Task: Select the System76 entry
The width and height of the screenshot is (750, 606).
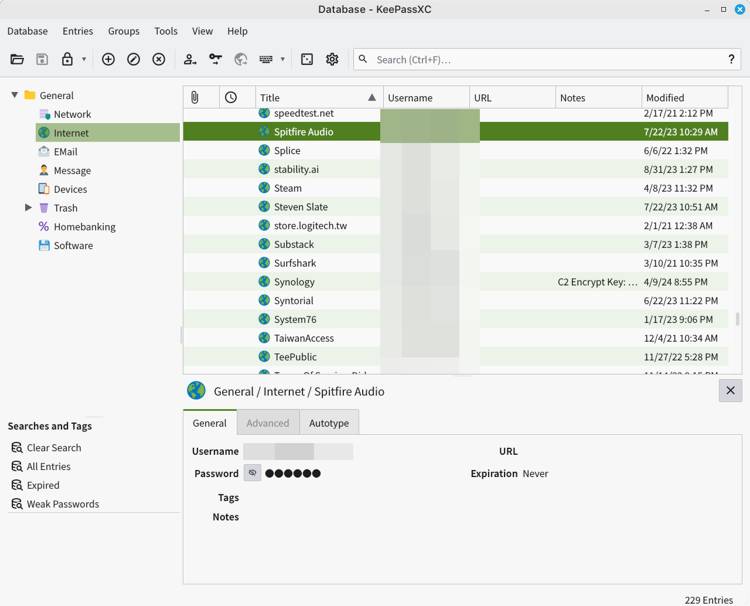Action: [x=455, y=319]
